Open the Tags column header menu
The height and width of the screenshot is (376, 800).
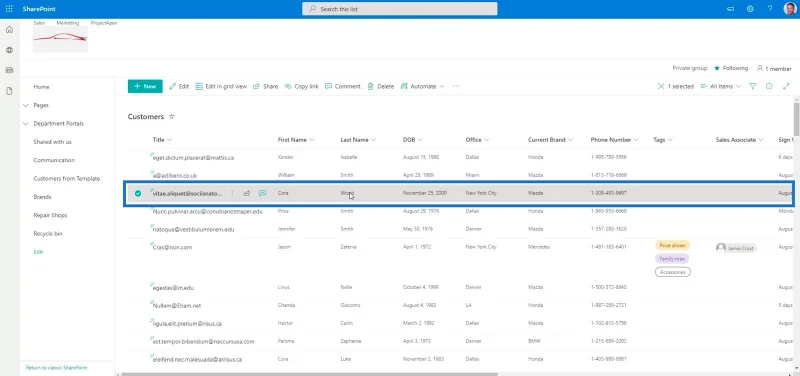coord(663,139)
